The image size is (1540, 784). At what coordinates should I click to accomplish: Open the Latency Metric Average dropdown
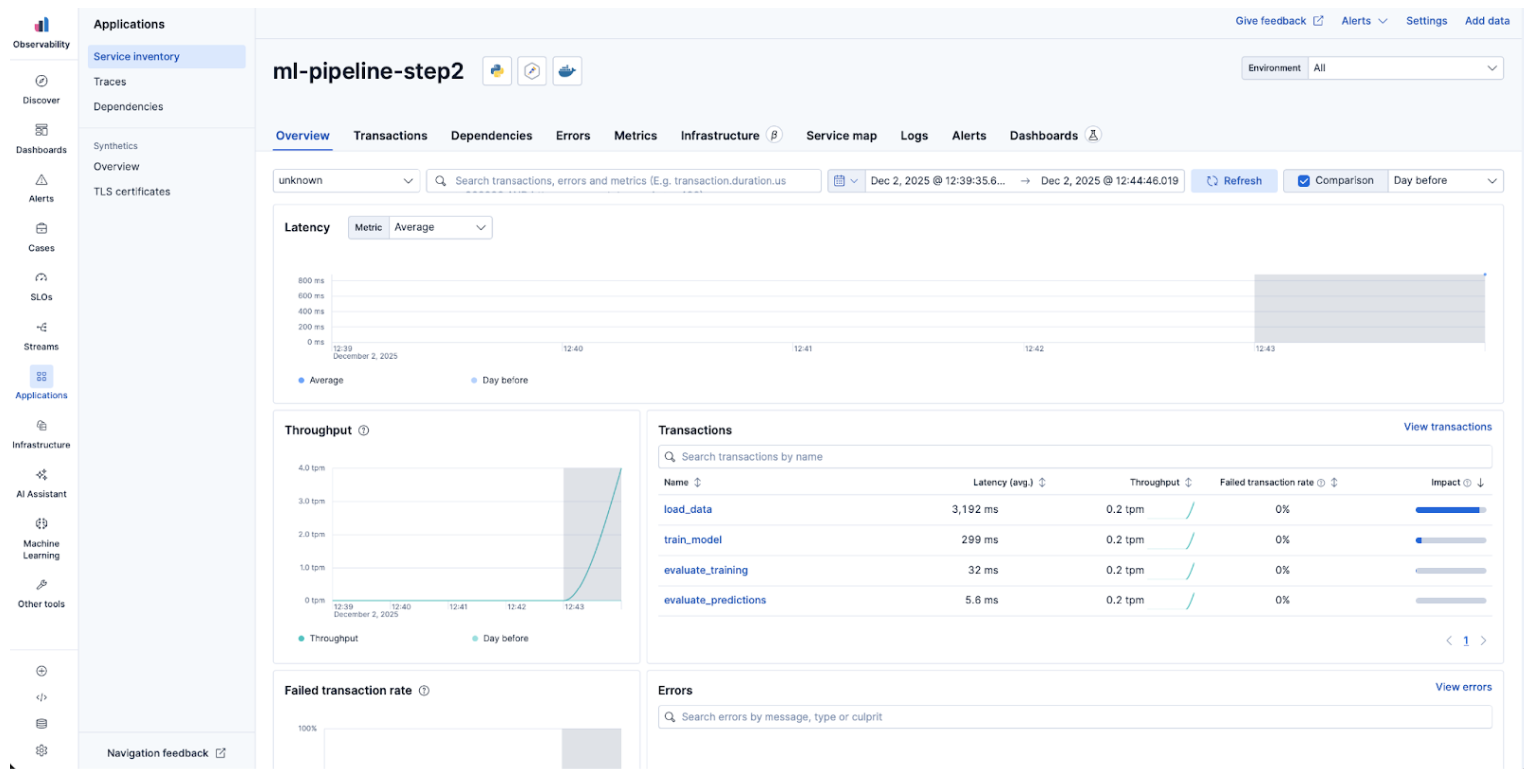tap(440, 228)
